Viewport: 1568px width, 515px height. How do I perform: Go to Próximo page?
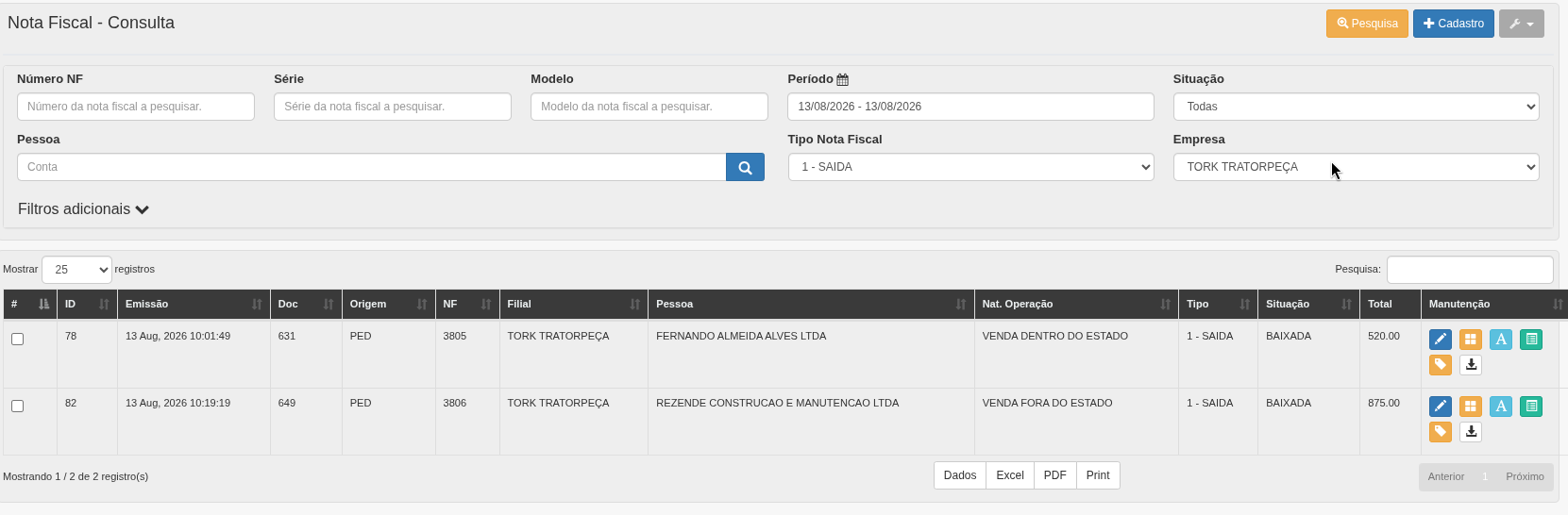click(x=1525, y=476)
